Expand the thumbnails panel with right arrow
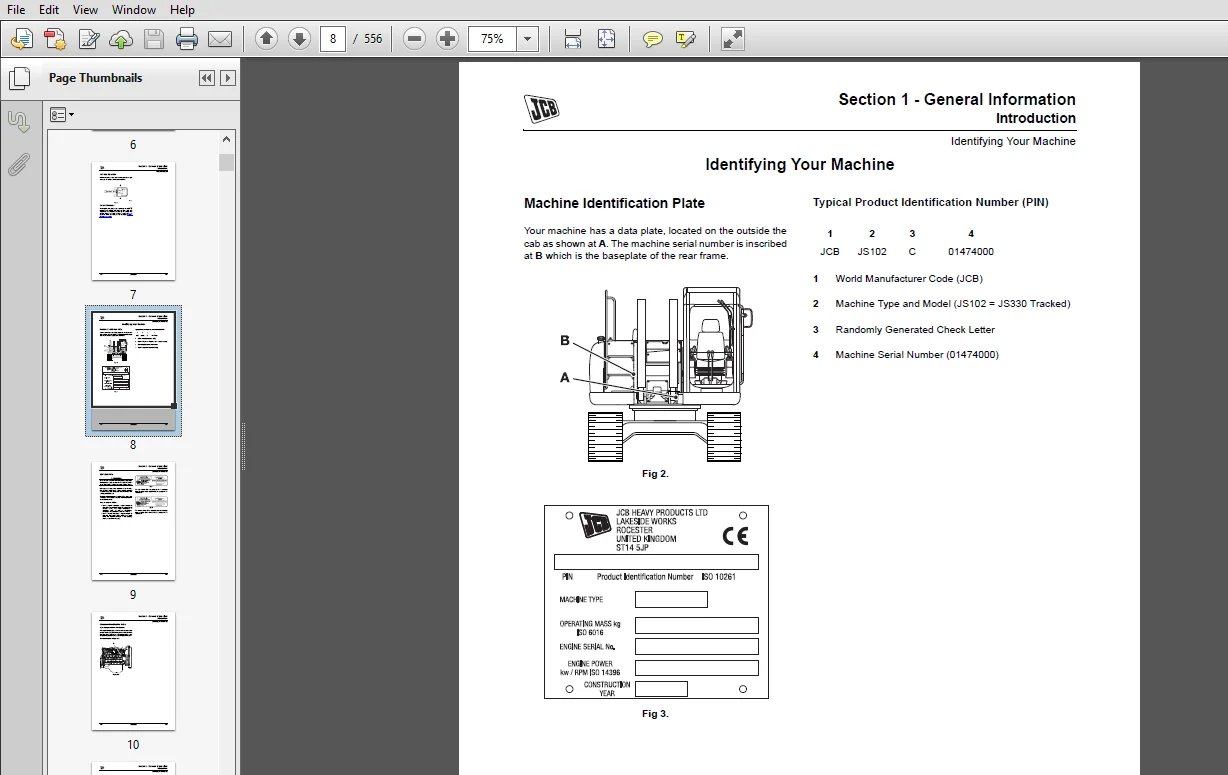The image size is (1228, 775). pyautogui.click(x=228, y=78)
